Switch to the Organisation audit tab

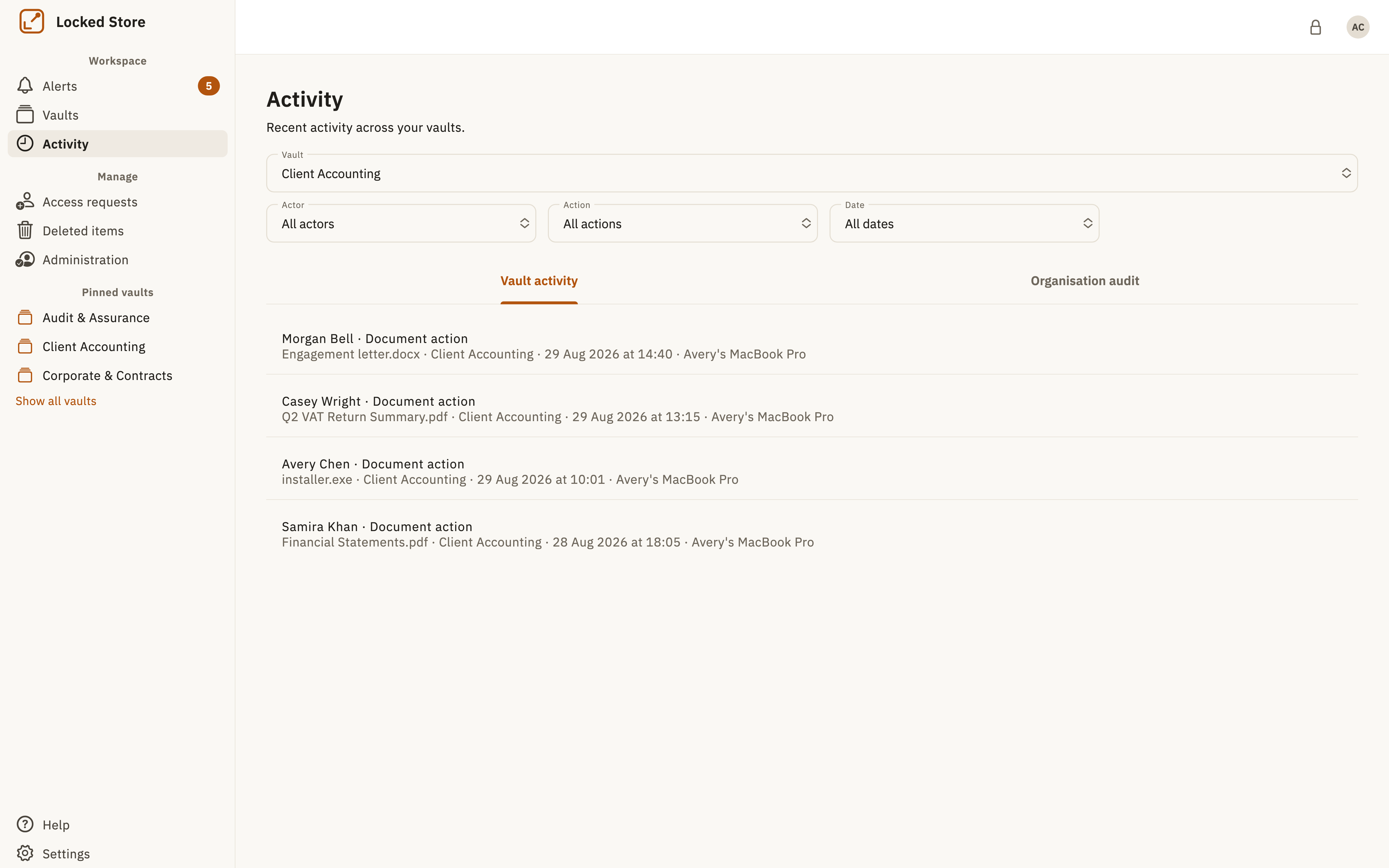tap(1085, 281)
